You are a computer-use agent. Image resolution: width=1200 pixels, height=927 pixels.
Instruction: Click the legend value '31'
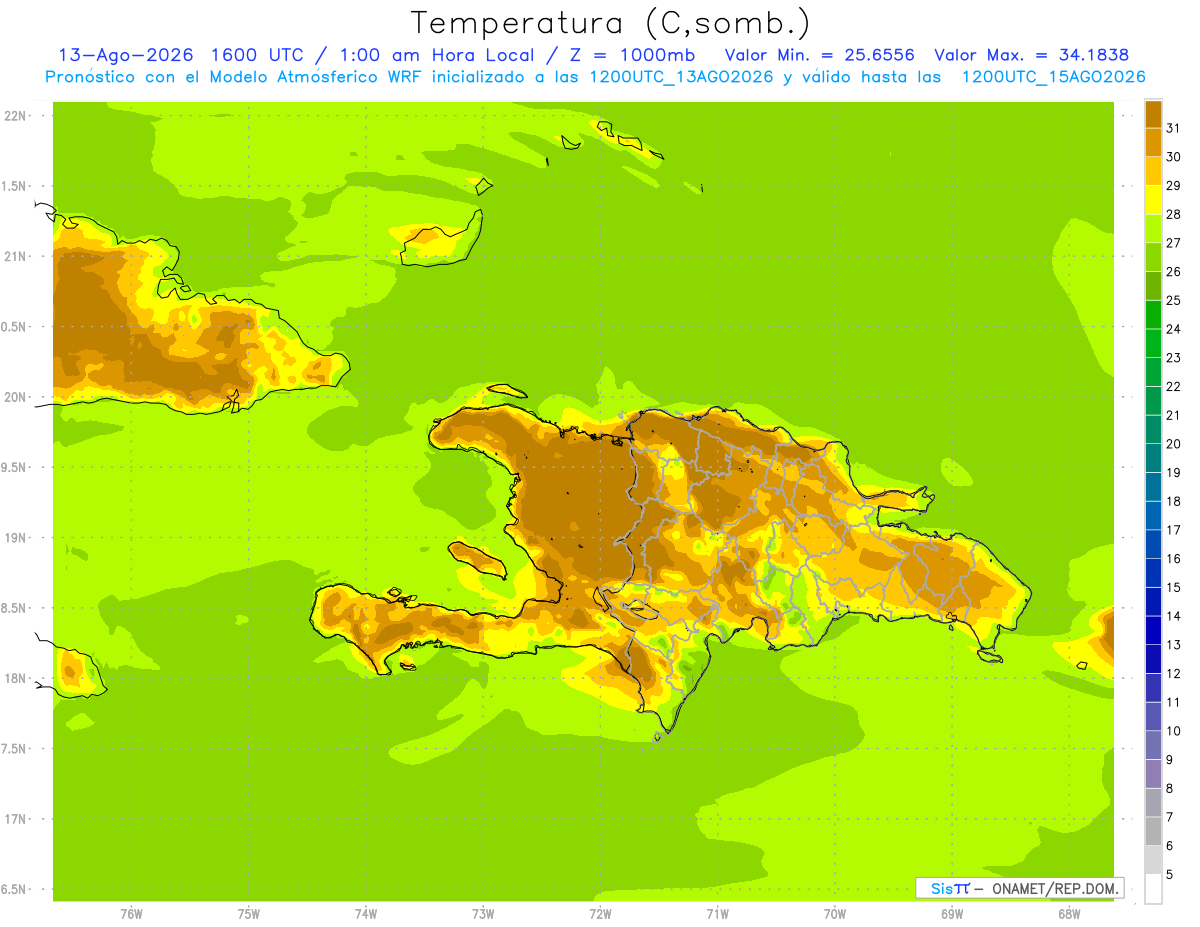tap(1173, 128)
